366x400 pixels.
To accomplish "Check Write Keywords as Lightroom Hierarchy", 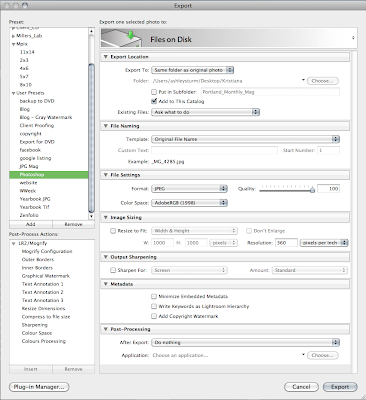I will tap(154, 306).
